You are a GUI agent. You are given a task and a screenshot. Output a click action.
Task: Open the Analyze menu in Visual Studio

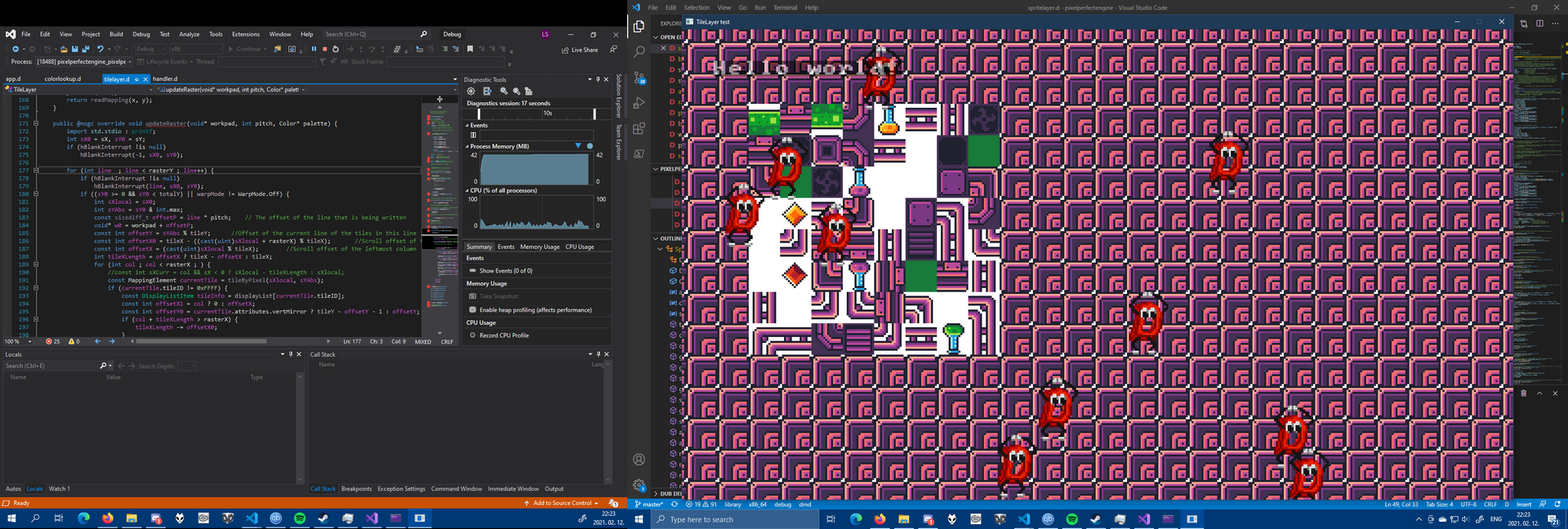pos(189,34)
